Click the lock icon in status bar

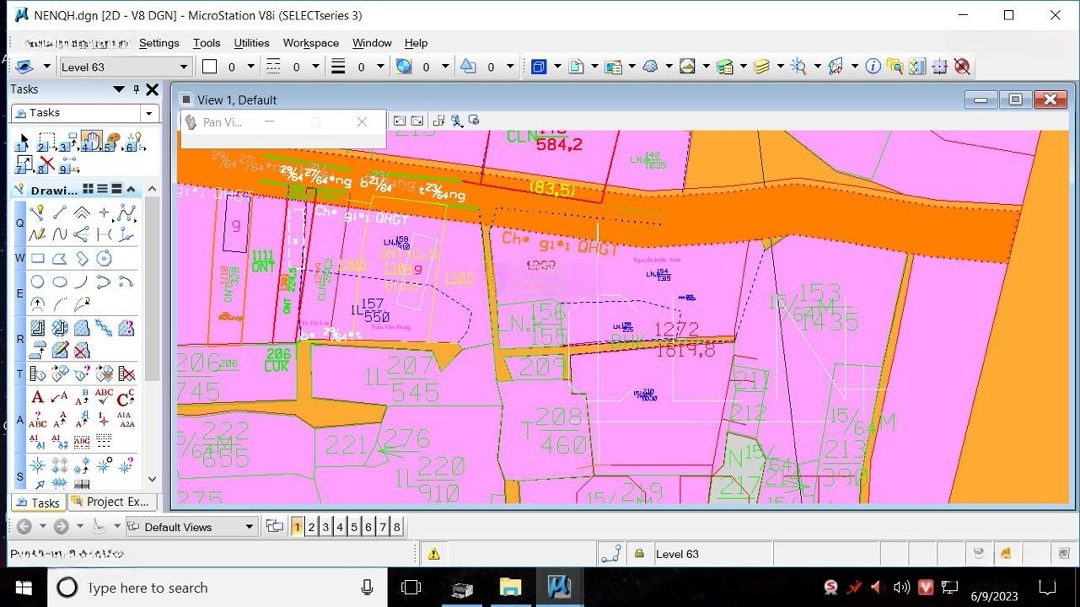pos(638,554)
